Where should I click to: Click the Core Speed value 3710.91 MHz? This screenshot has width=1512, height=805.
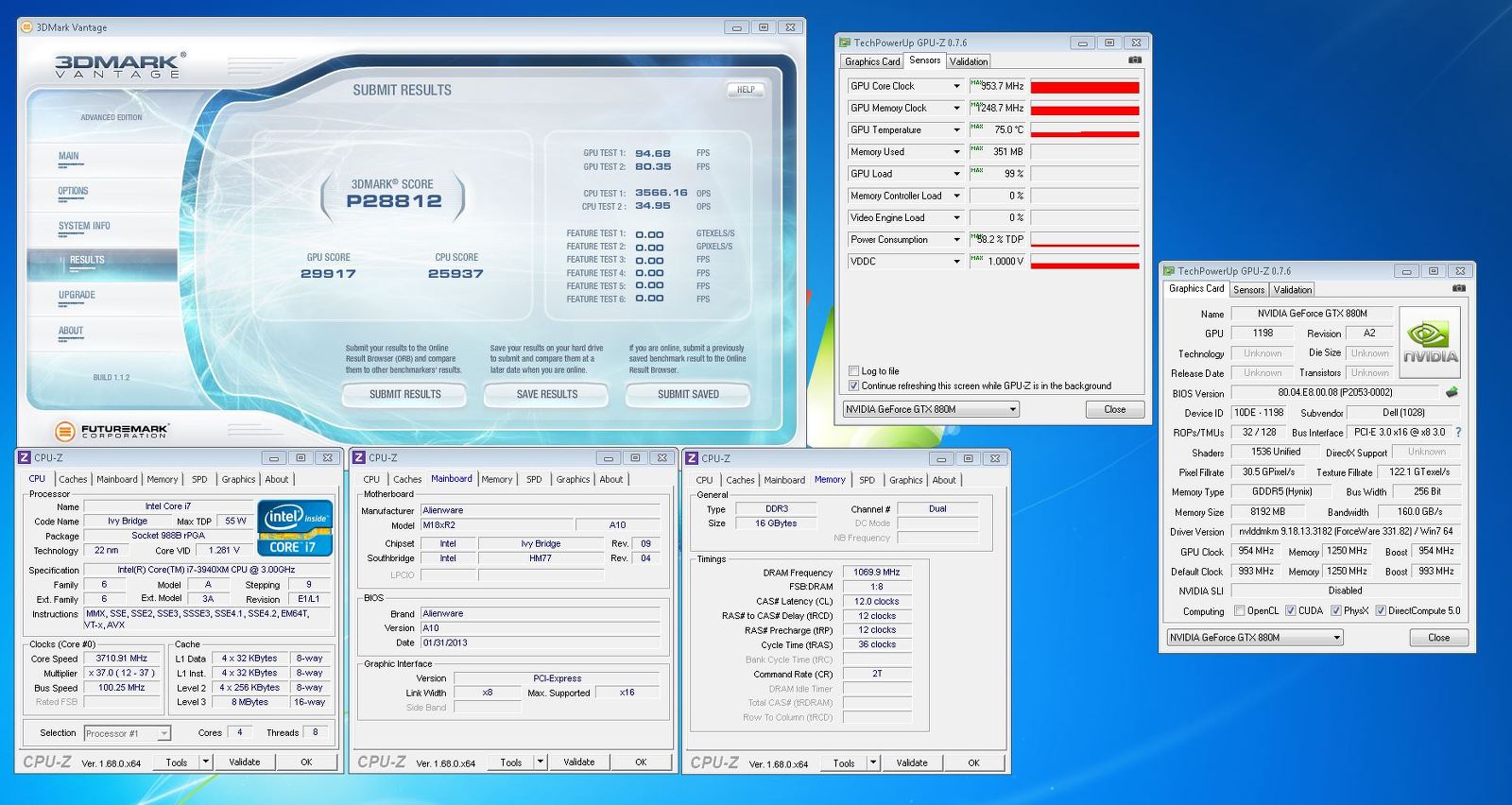coord(122,659)
